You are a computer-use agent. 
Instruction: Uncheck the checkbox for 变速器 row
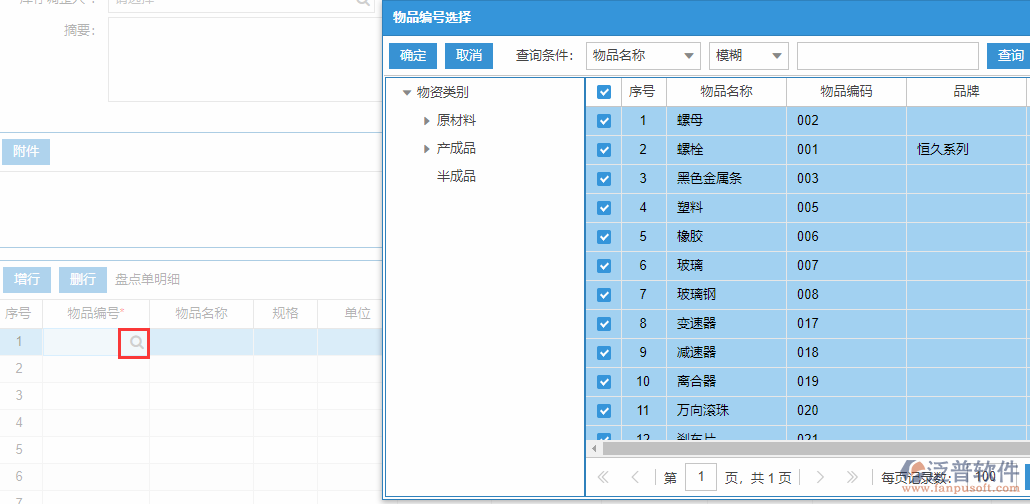(604, 324)
